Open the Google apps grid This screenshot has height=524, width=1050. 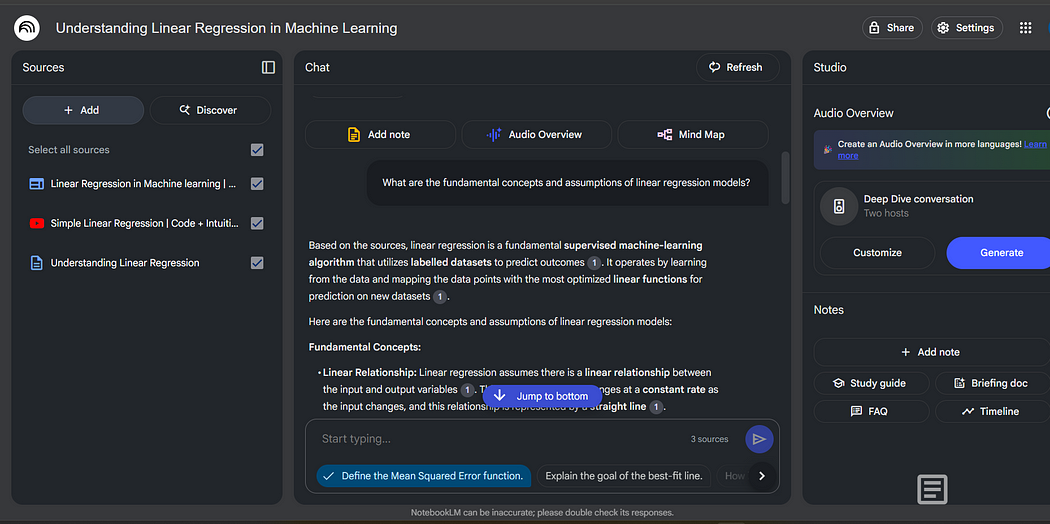(1025, 28)
